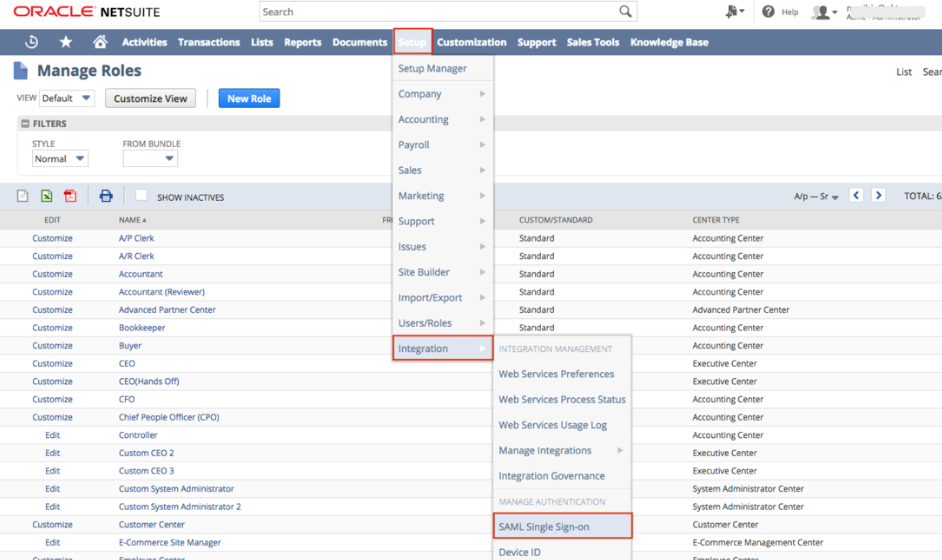Enable the Show Inactives checkbox
Image resolution: width=942 pixels, height=560 pixels.
point(141,196)
